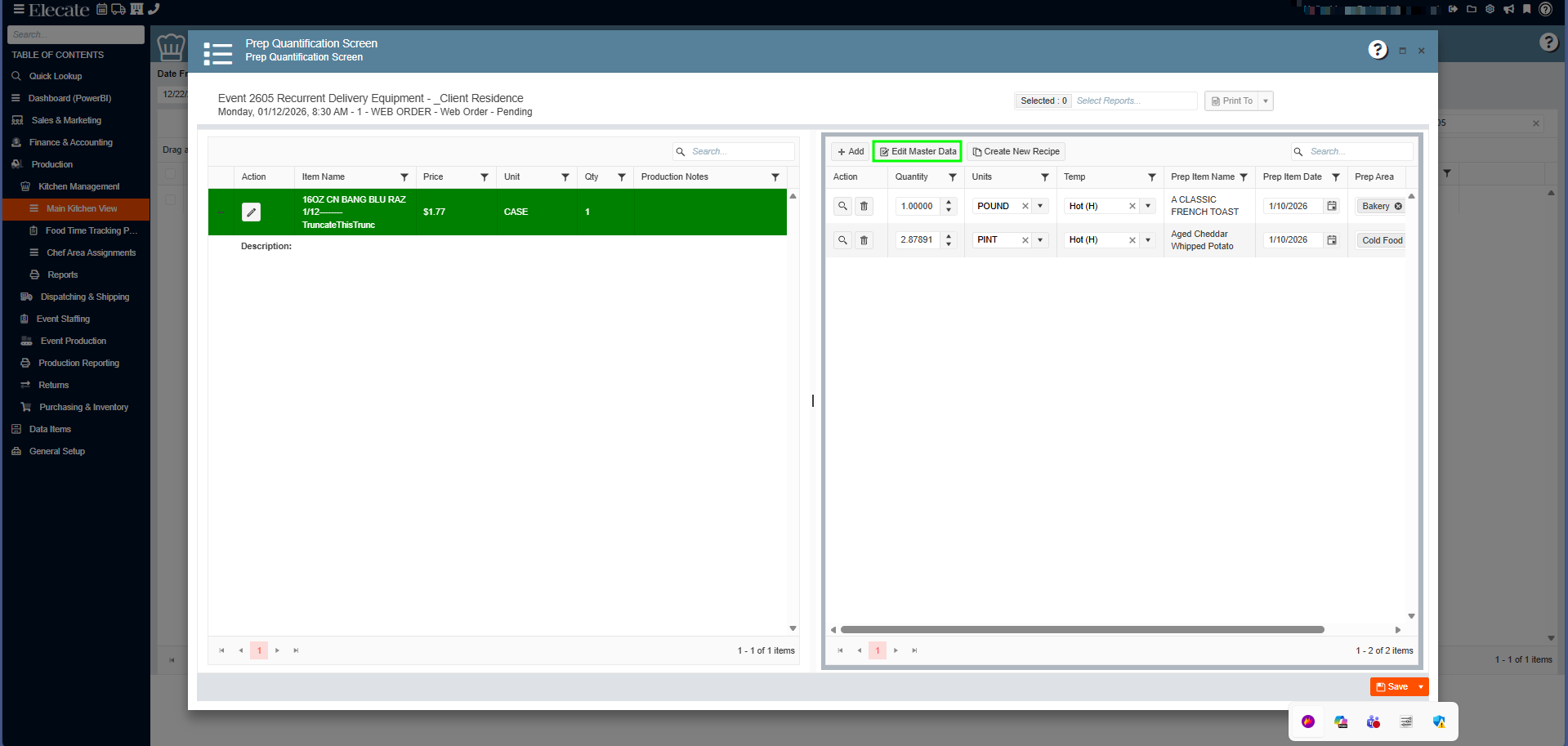Click the Edit Master Data button

click(x=917, y=152)
